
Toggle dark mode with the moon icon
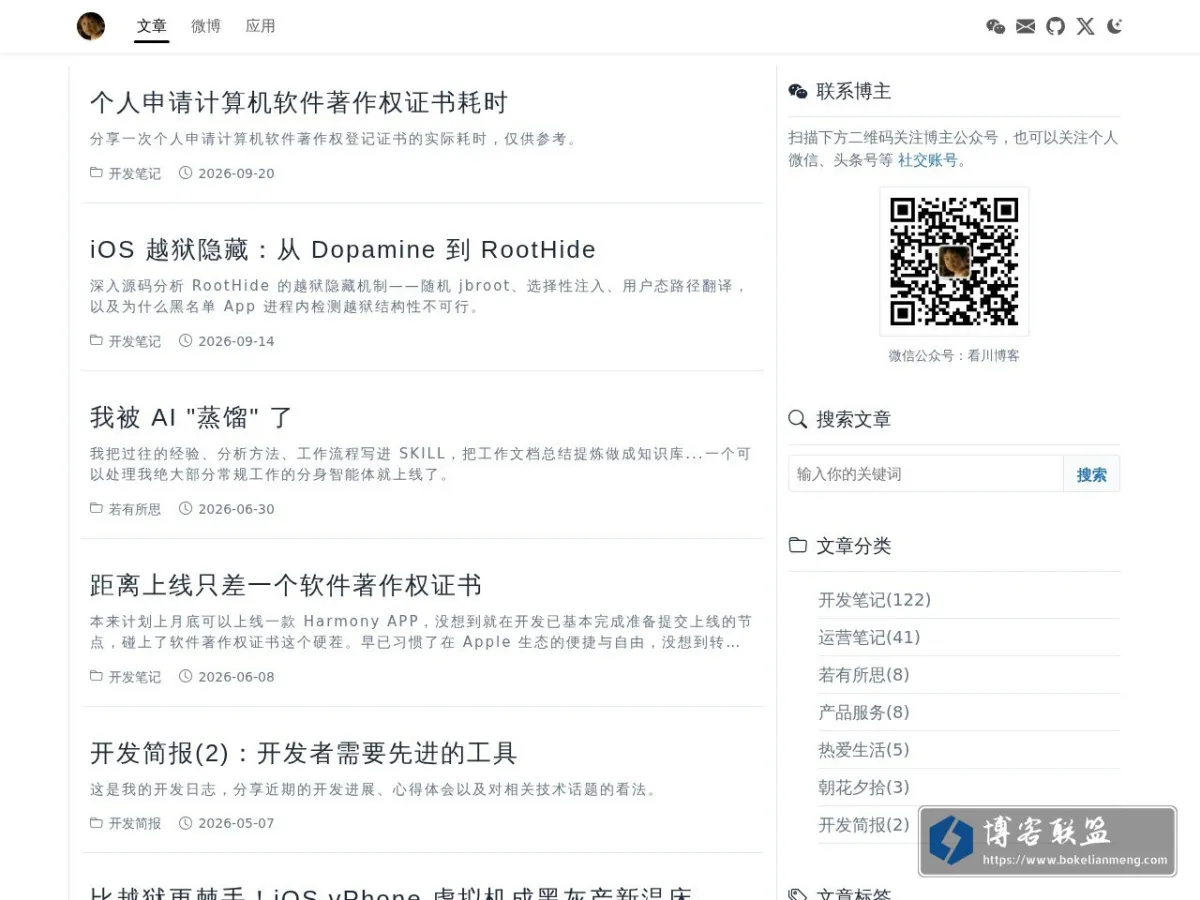(x=1114, y=26)
